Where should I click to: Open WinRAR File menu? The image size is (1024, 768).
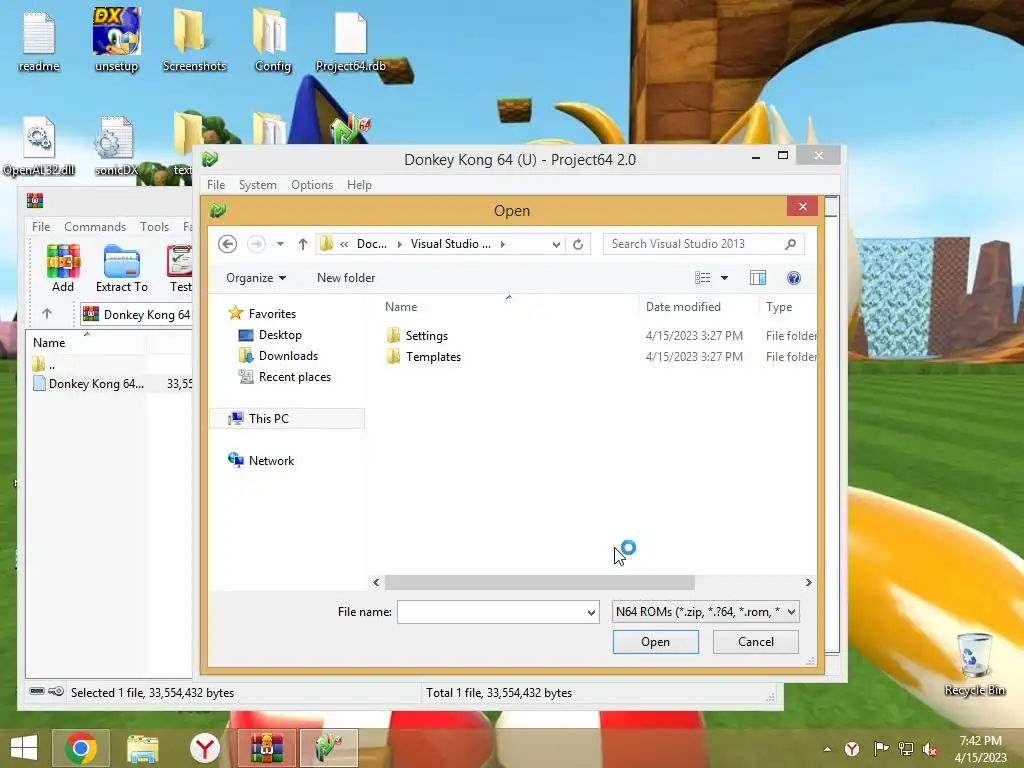tap(40, 227)
